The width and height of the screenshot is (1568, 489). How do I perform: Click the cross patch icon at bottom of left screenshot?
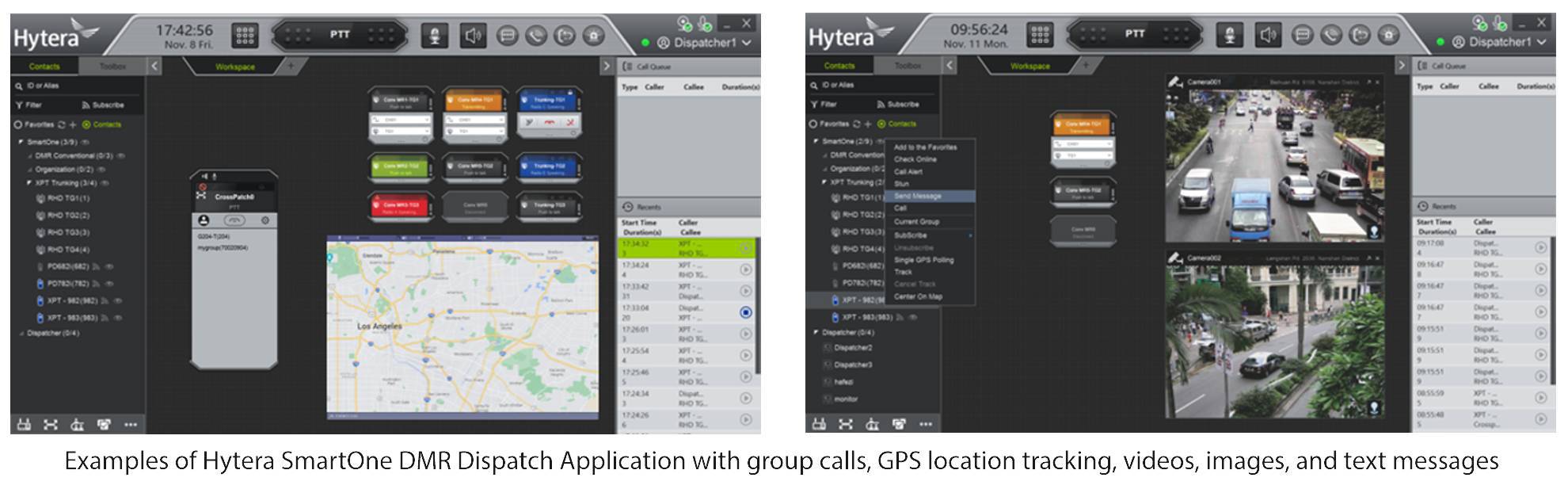(51, 425)
